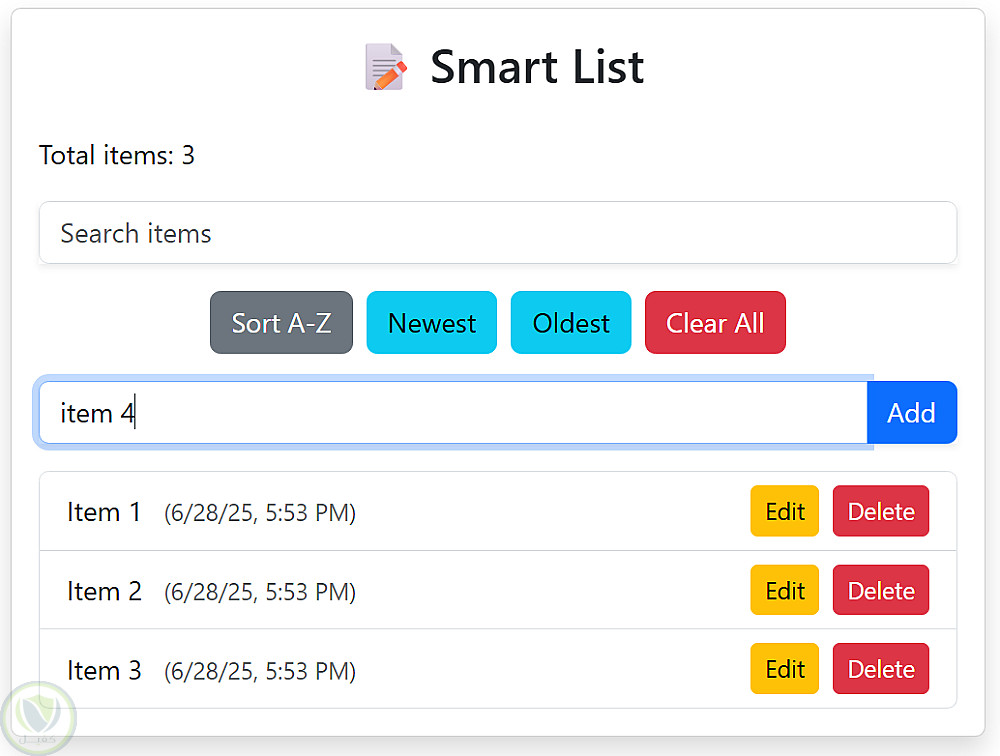Delete Item 3
The height and width of the screenshot is (756, 1000).
(x=880, y=669)
